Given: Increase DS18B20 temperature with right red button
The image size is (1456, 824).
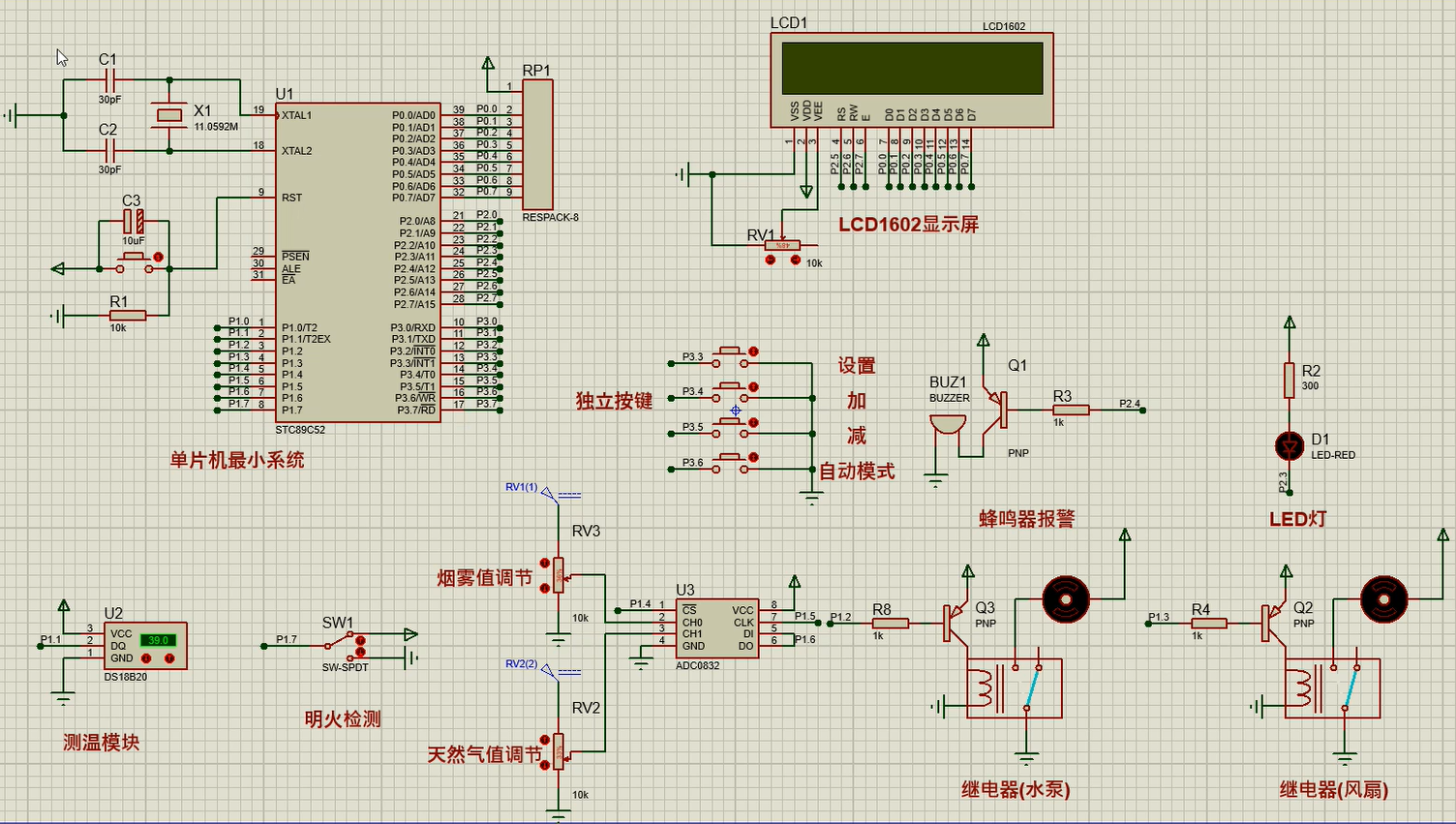Looking at the screenshot, I should 169,658.
